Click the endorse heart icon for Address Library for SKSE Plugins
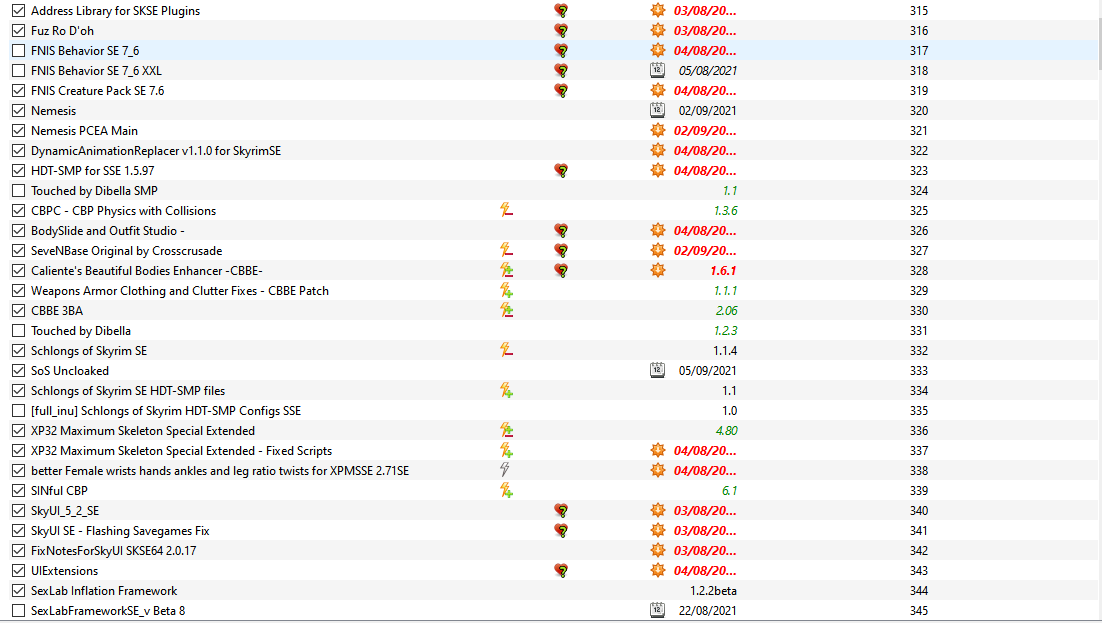 coord(561,11)
